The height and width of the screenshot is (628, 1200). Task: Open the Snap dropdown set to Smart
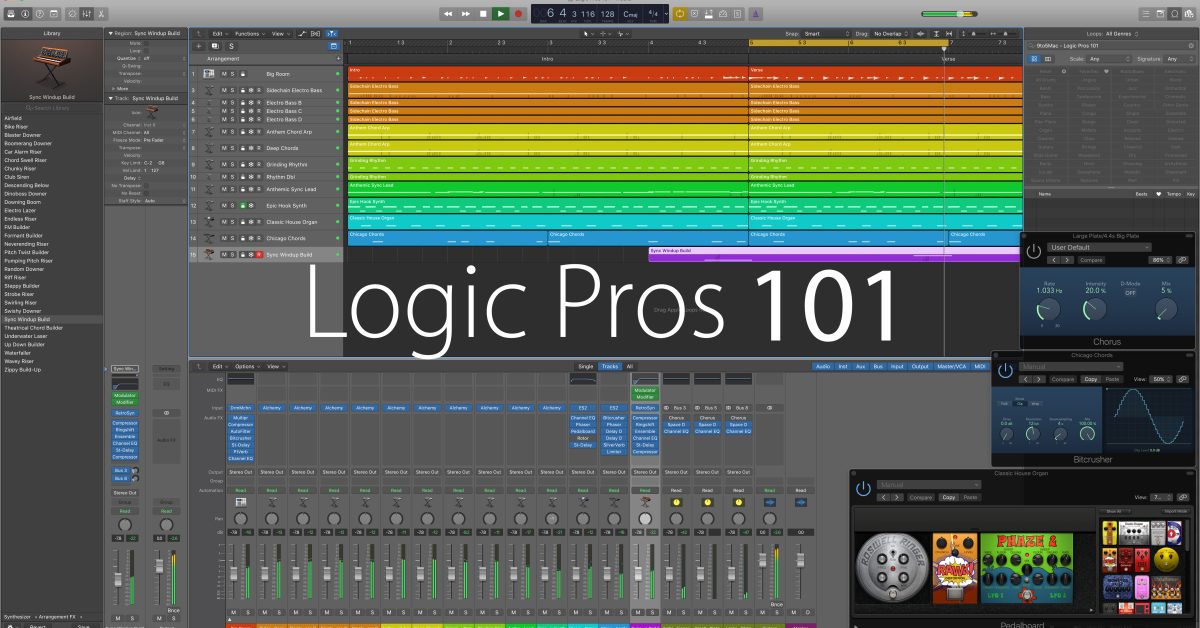825,33
